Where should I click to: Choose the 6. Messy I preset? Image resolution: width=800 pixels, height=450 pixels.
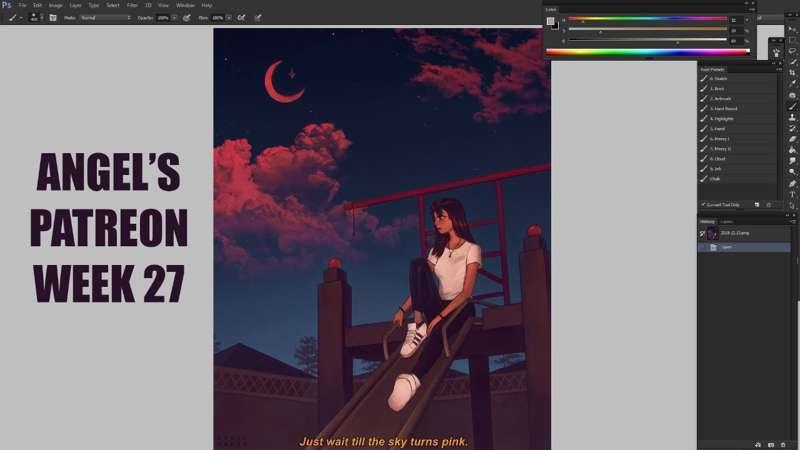[x=738, y=139]
